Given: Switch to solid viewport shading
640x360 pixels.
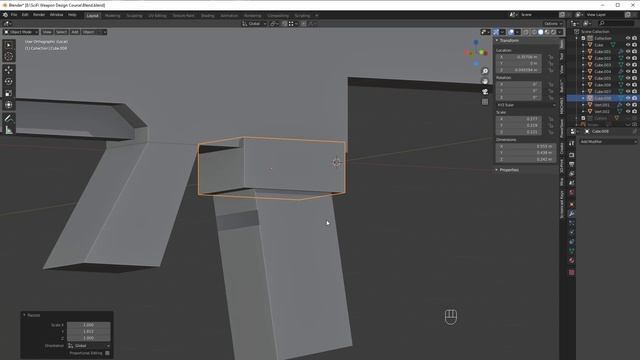Looking at the screenshot, I should click(540, 32).
